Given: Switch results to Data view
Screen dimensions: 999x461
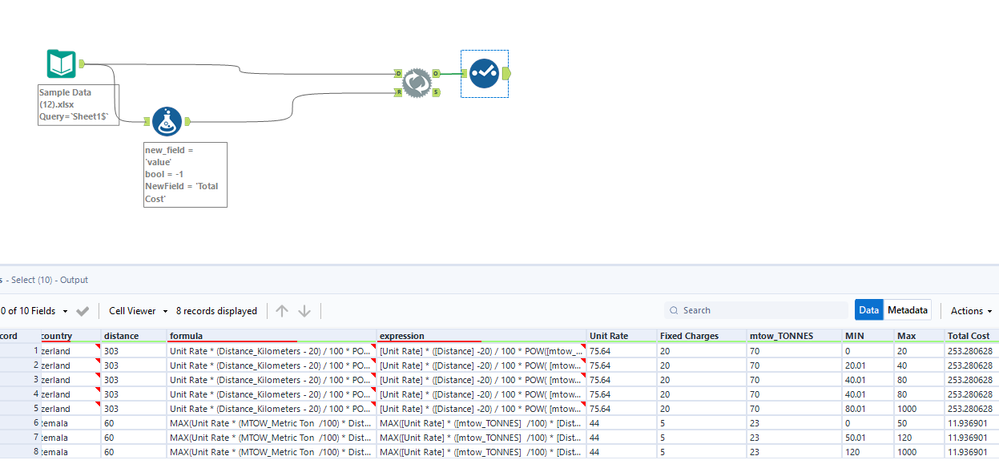Looking at the screenshot, I should point(869,310).
